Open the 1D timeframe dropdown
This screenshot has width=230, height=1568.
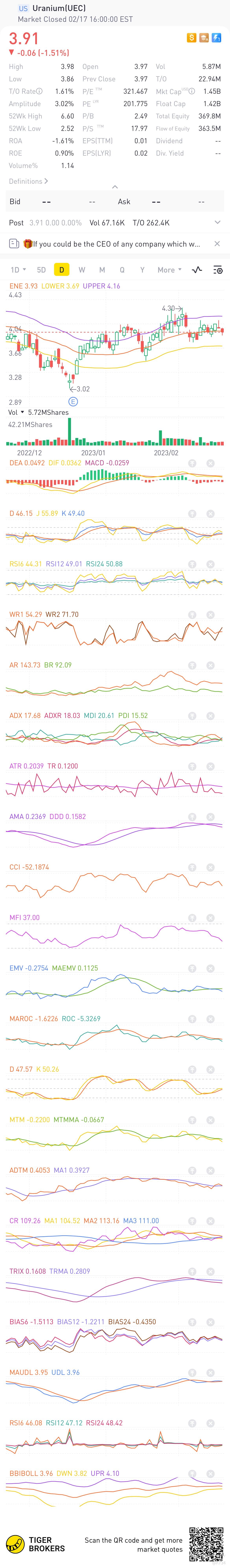[18, 270]
